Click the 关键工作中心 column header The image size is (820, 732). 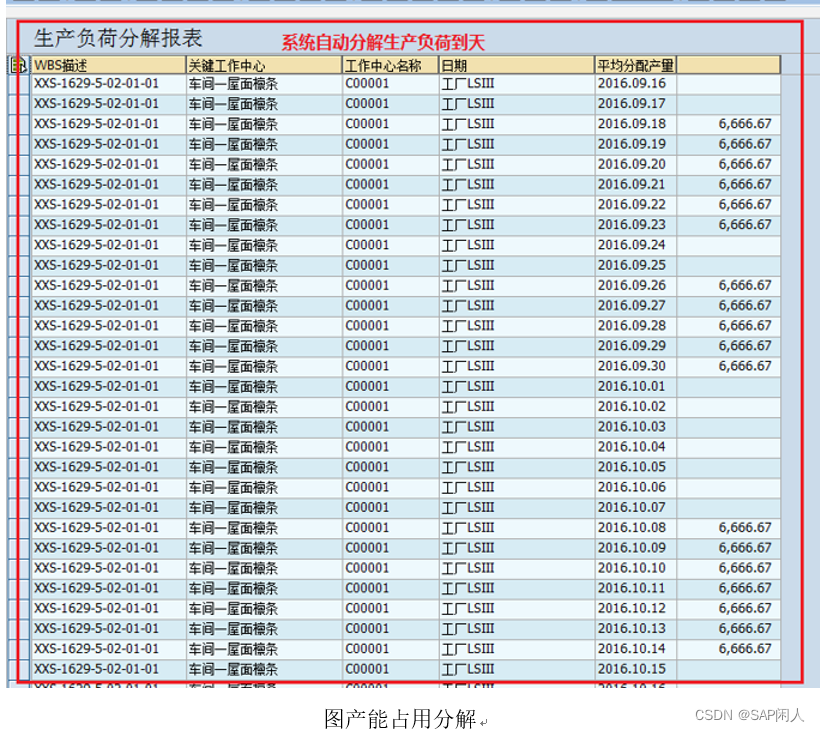(264, 65)
